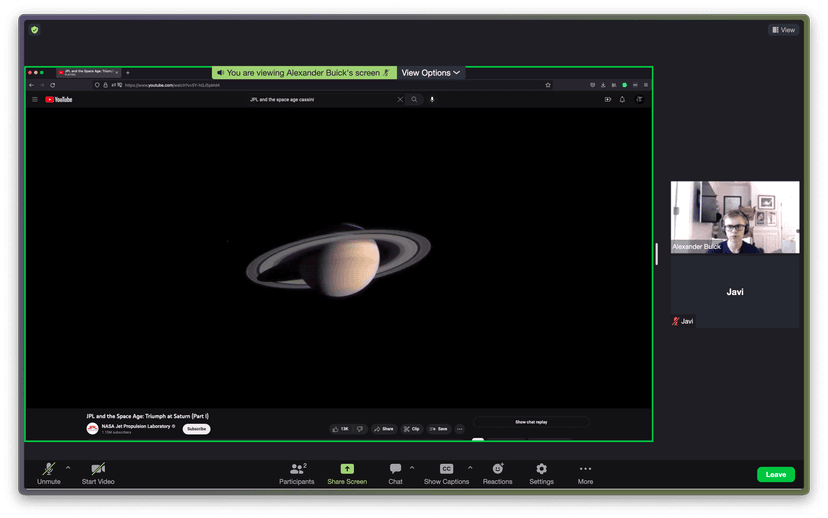The image size is (828, 518).
Task: Expand the View Options dropdown
Action: tap(431, 73)
